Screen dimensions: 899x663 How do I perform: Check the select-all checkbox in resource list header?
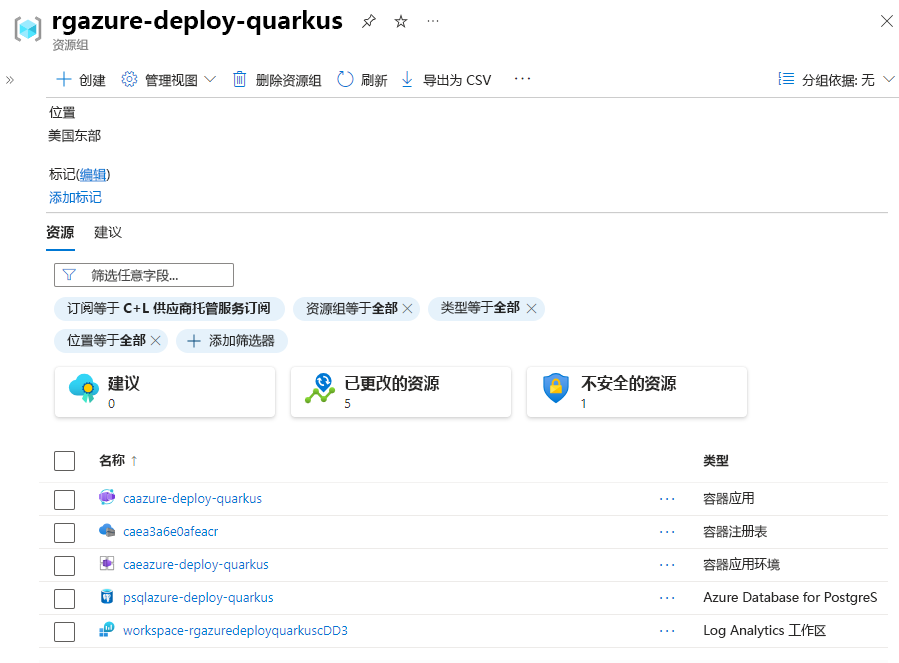pos(64,461)
